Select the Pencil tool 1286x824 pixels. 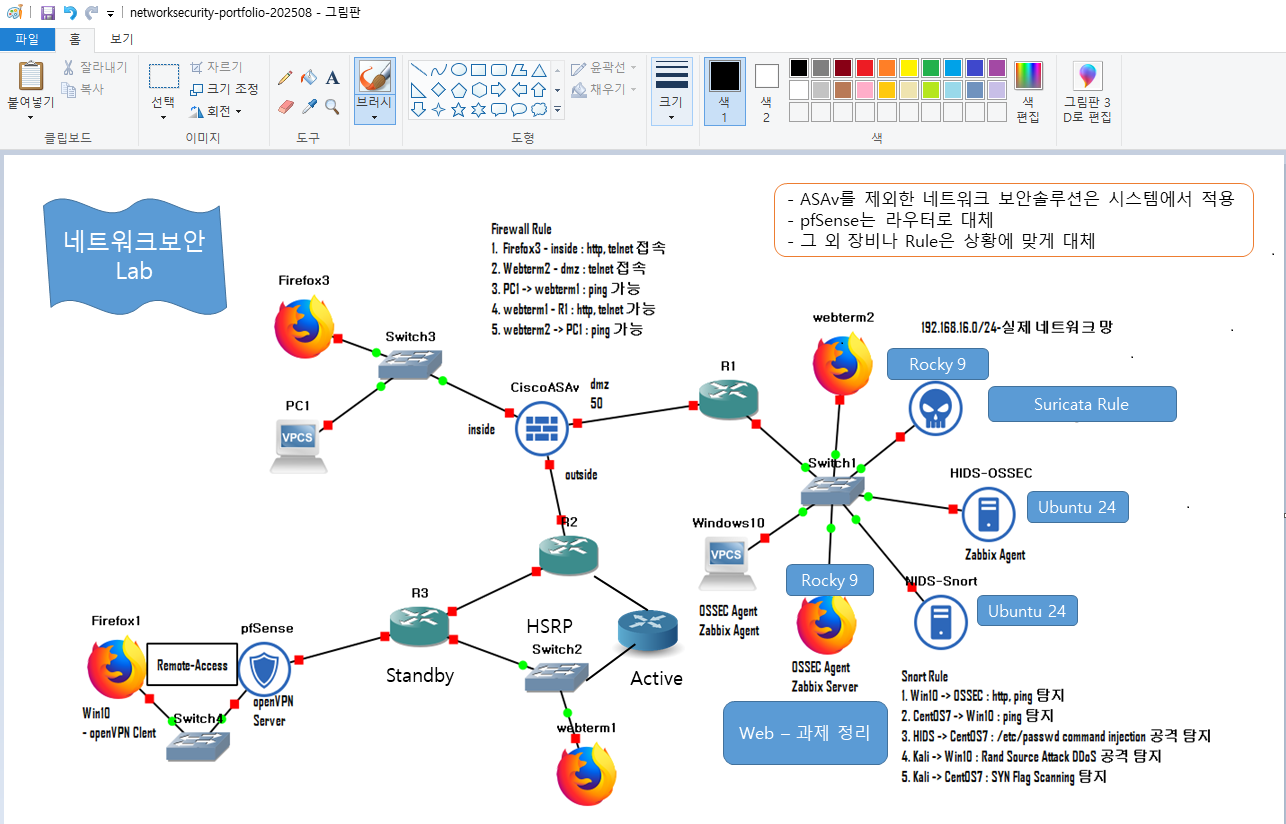[x=285, y=77]
